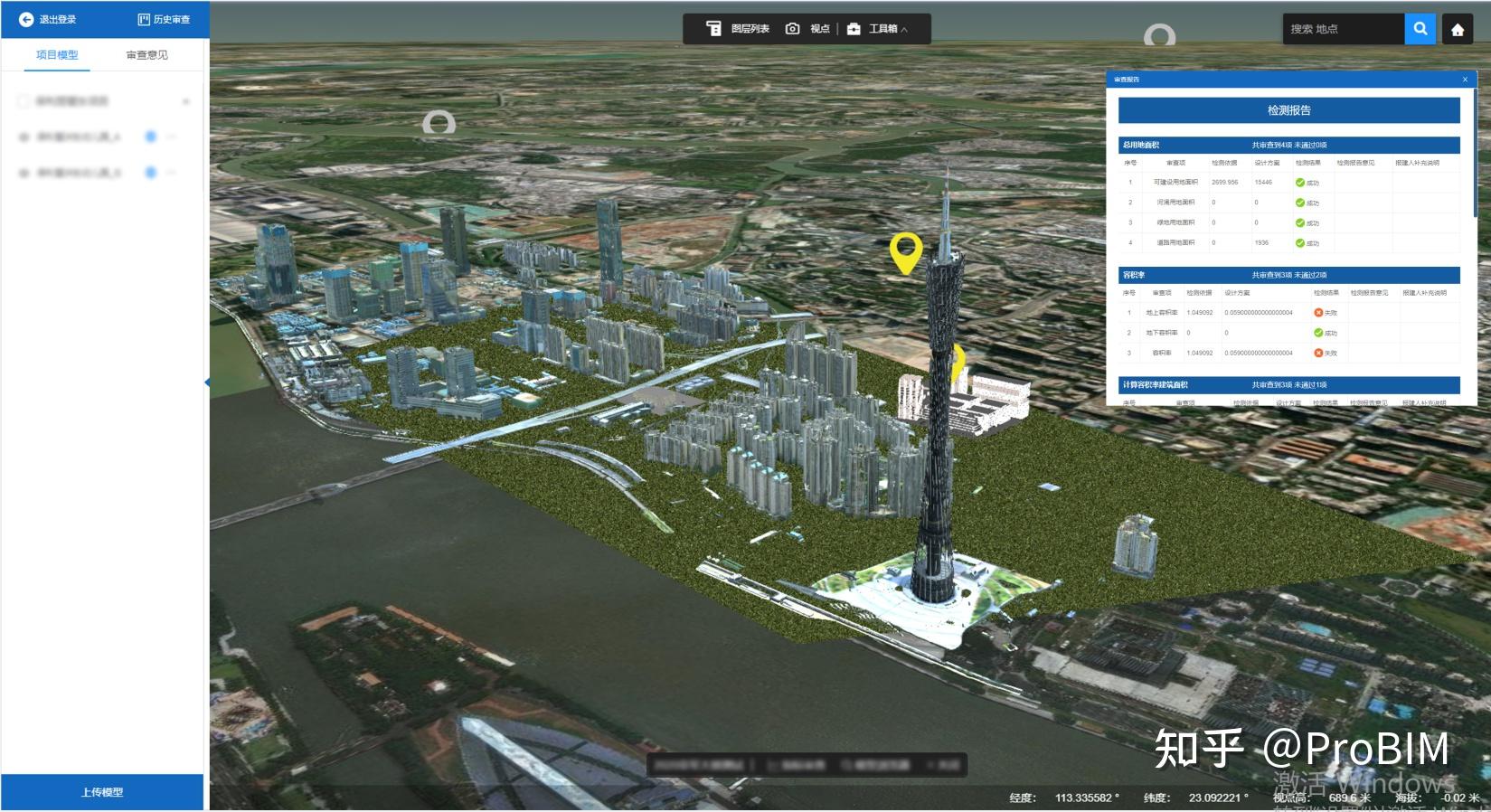Click the 计算容积率建筑面积 section header
The width and height of the screenshot is (1491, 812).
click(x=1289, y=385)
